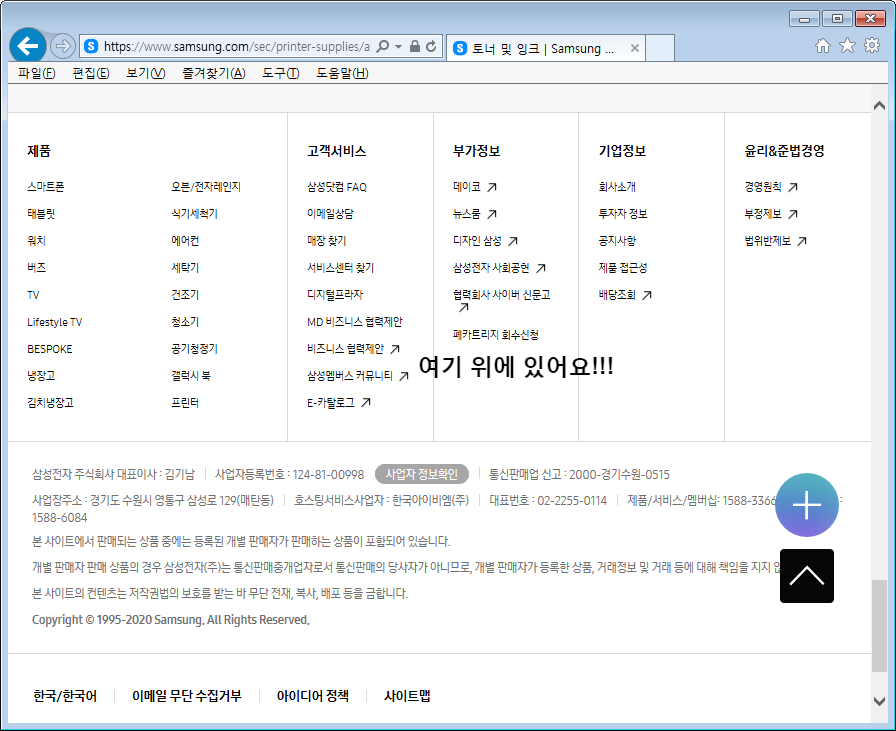This screenshot has height=731, width=896.
Task: Click the browser Back arrow button
Action: click(x=27, y=46)
